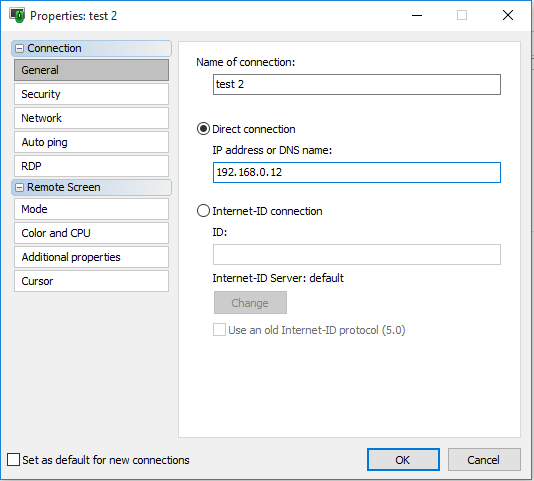Tick Use an old Internet-ID protocol checkbox
Viewport: 534px width, 481px height.
[219, 330]
